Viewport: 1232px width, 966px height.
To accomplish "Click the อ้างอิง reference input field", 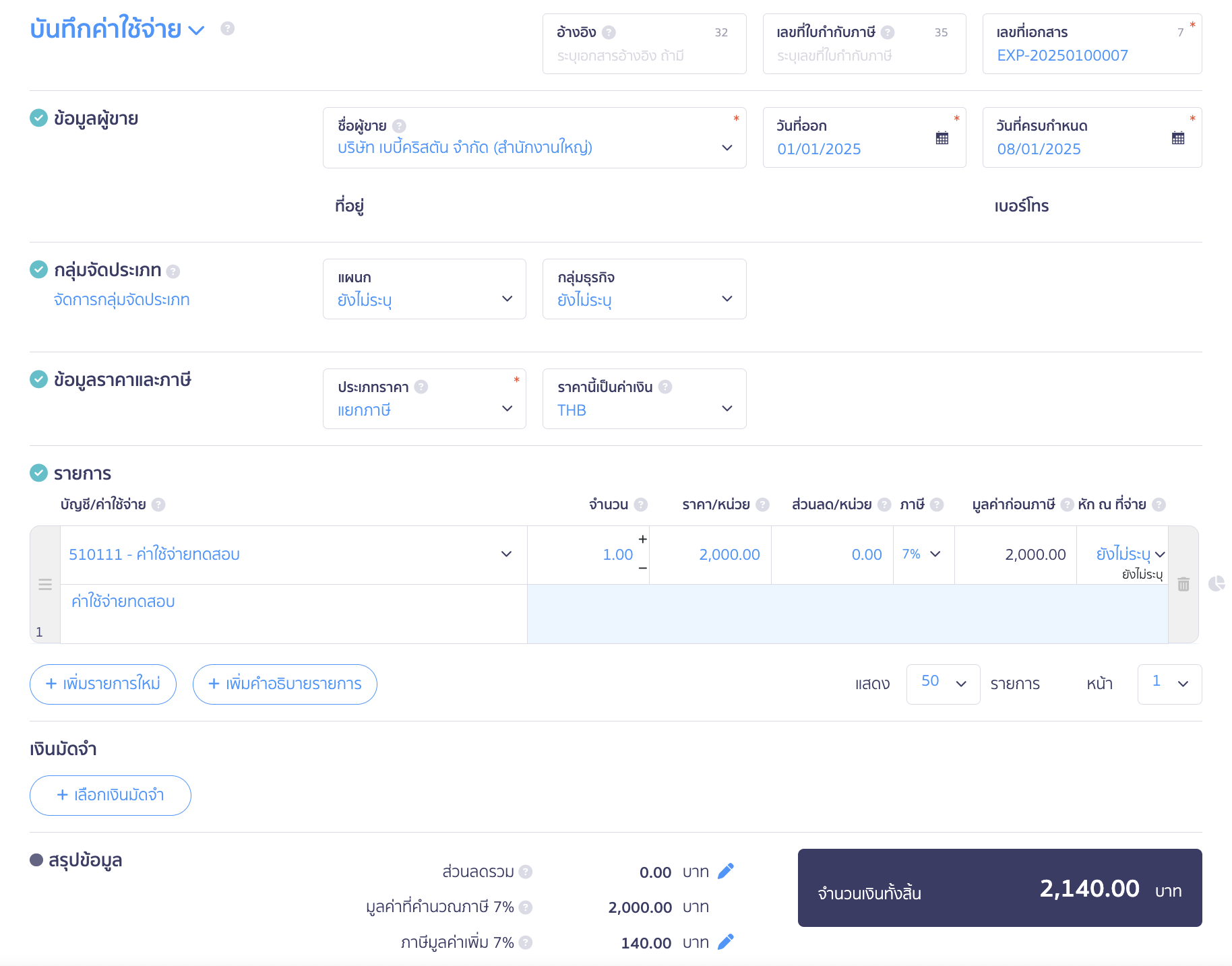I will (644, 55).
